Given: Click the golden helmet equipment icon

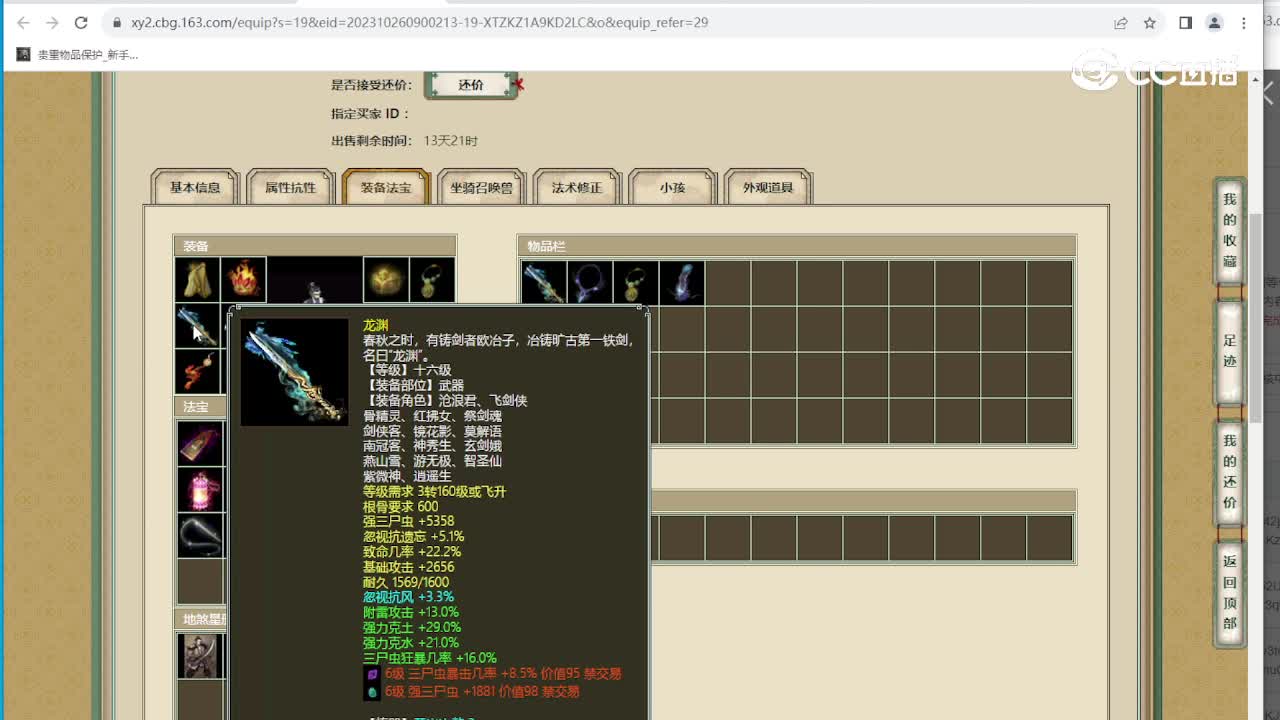Looking at the screenshot, I should click(x=386, y=280).
